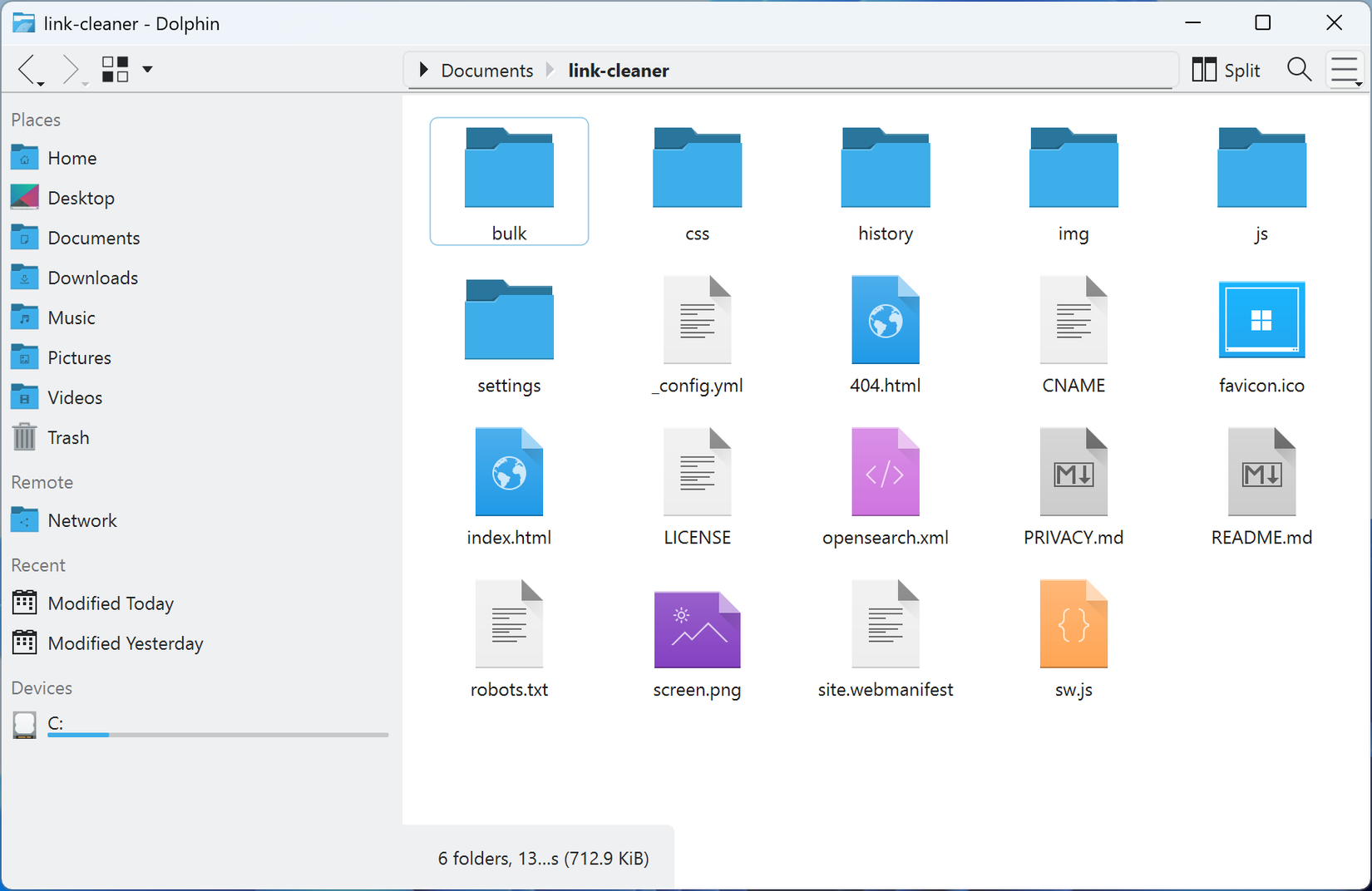The width and height of the screenshot is (1372, 891).
Task: Click the C: drive usage bar
Action: (x=218, y=735)
